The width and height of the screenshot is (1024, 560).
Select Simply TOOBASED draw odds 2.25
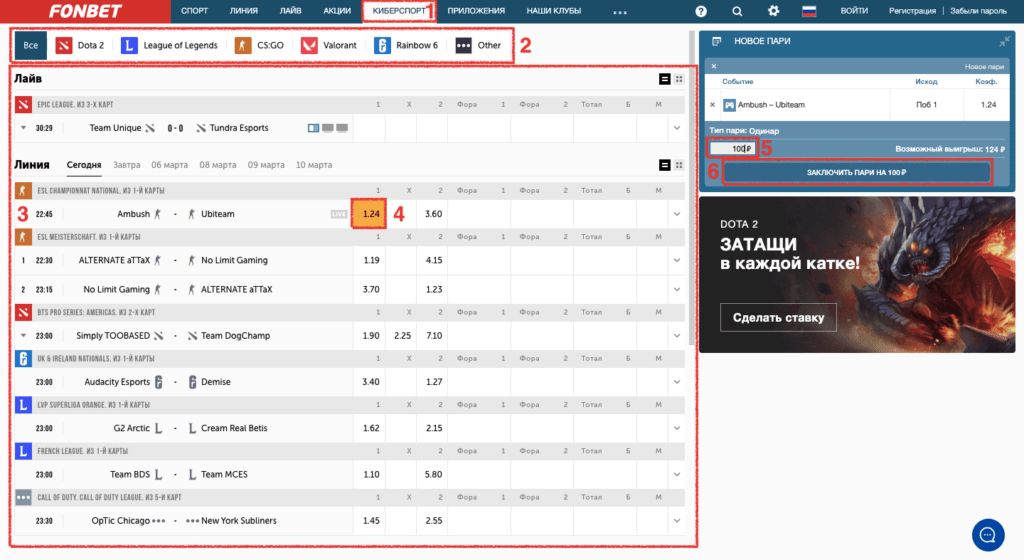tap(402, 335)
